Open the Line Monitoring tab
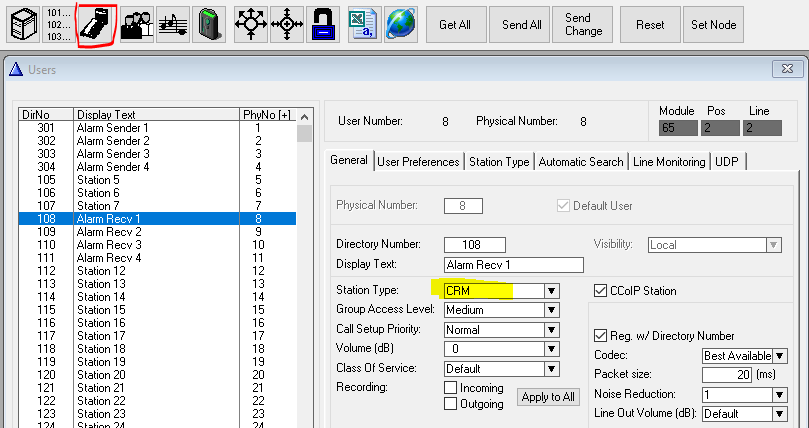This screenshot has height=428, width=809. pyautogui.click(x=669, y=162)
